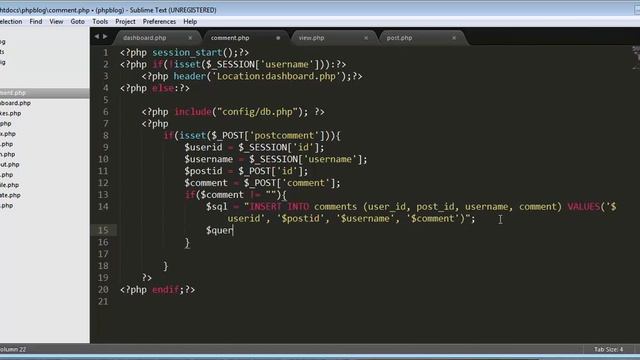Click the endif keyword on line 20
The width and height of the screenshot is (640, 360).
point(165,290)
